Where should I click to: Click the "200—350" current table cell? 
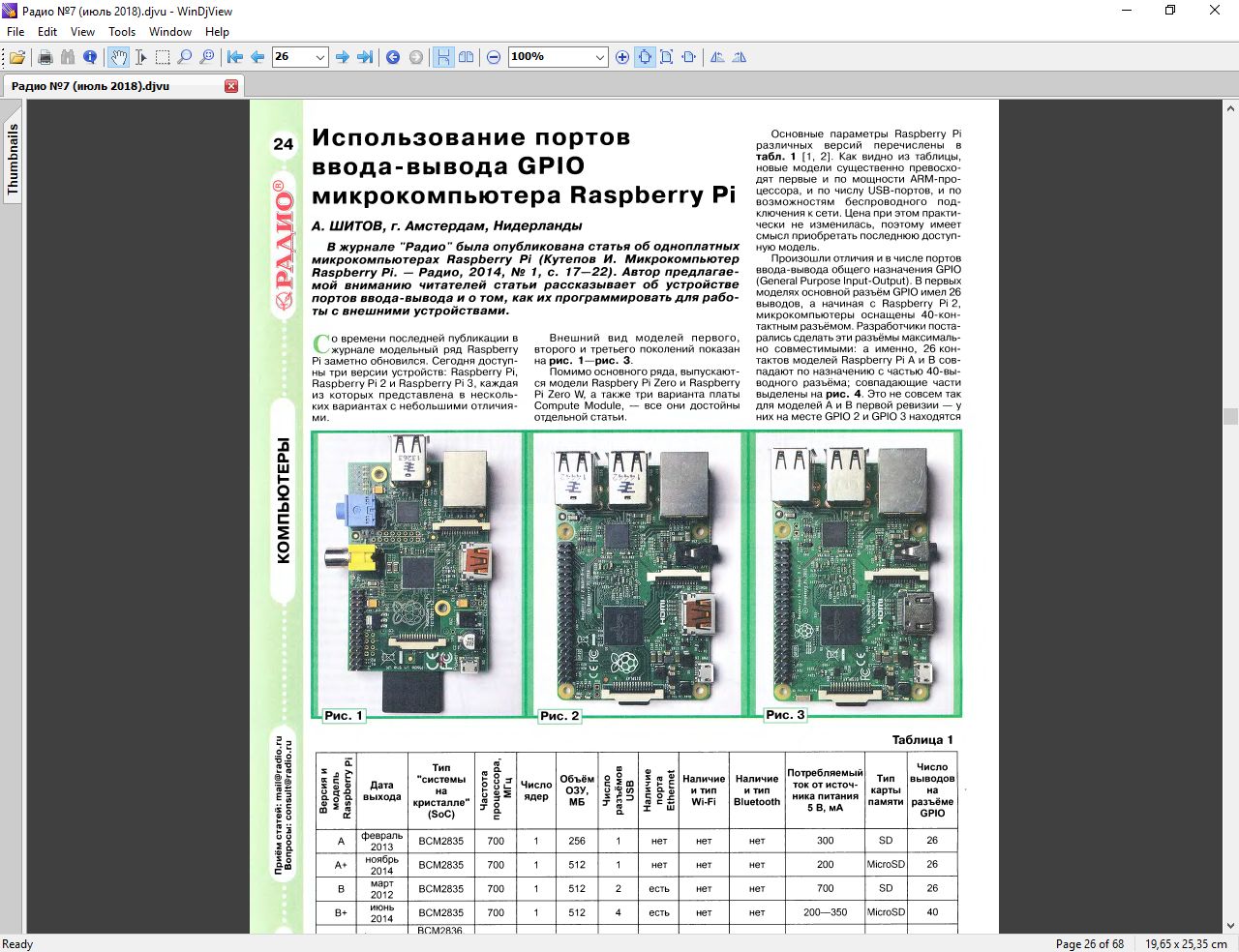(825, 912)
